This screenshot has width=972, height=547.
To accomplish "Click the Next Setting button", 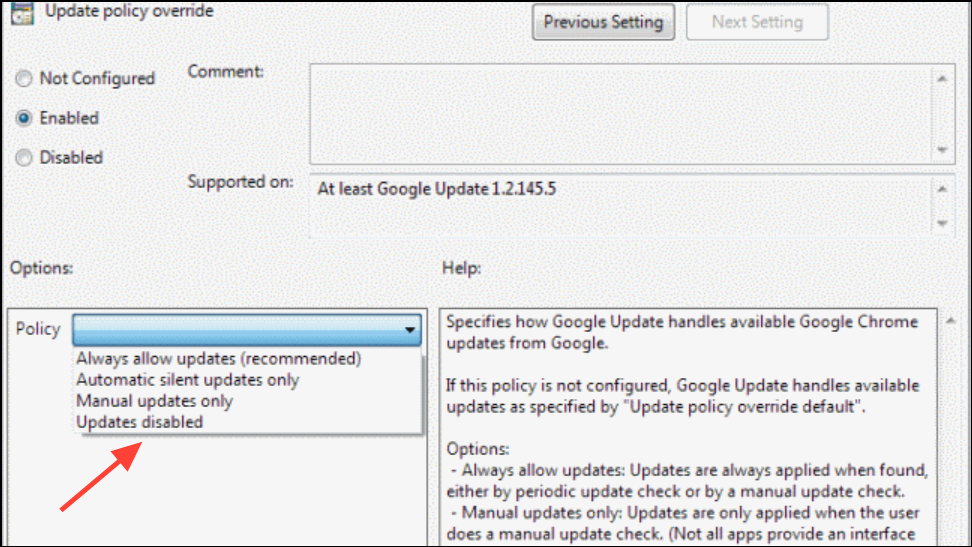I will tap(757, 22).
